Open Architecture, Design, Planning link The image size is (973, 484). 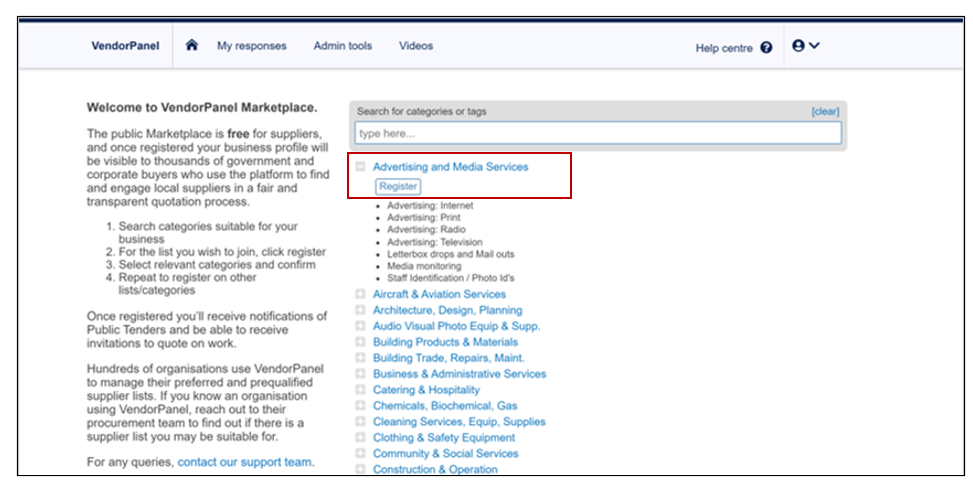447,310
